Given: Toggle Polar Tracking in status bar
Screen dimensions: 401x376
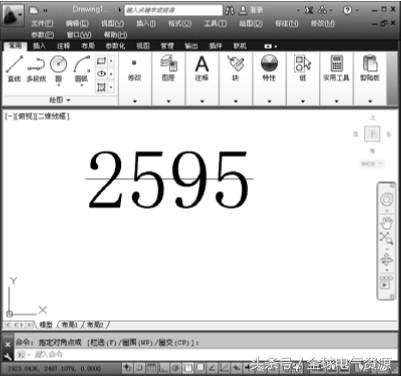Looking at the screenshot, I should 176,368.
